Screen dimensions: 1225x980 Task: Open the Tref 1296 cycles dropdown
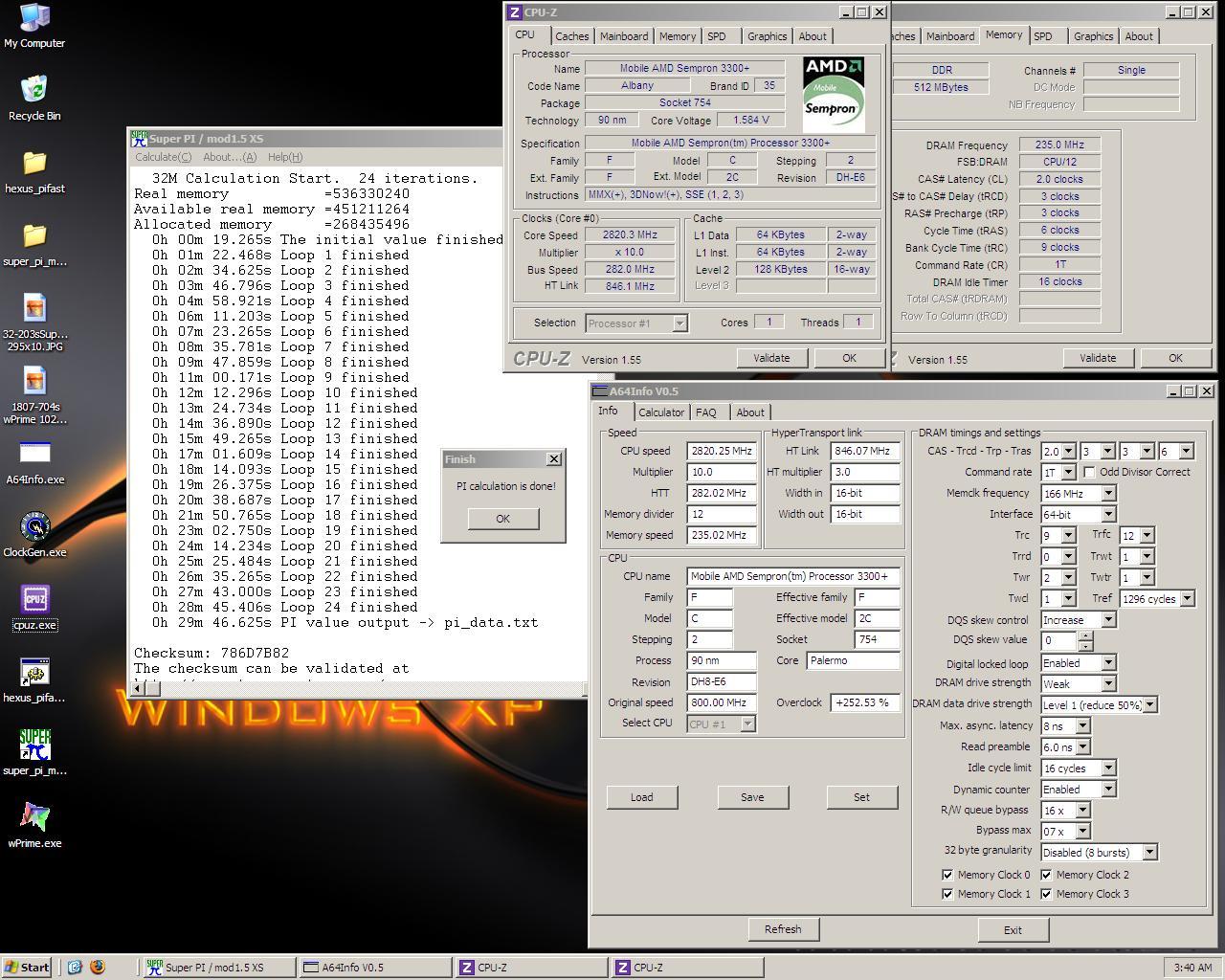click(1187, 598)
